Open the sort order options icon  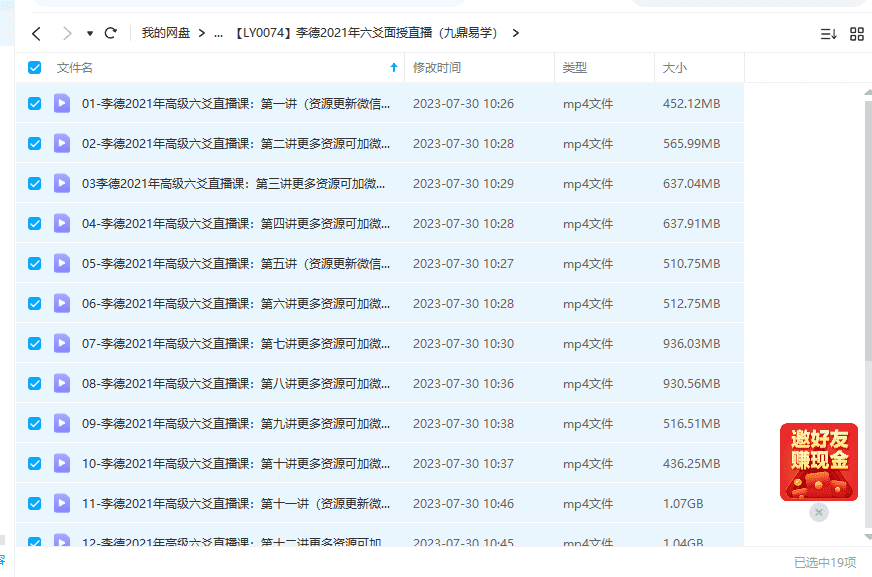[828, 34]
